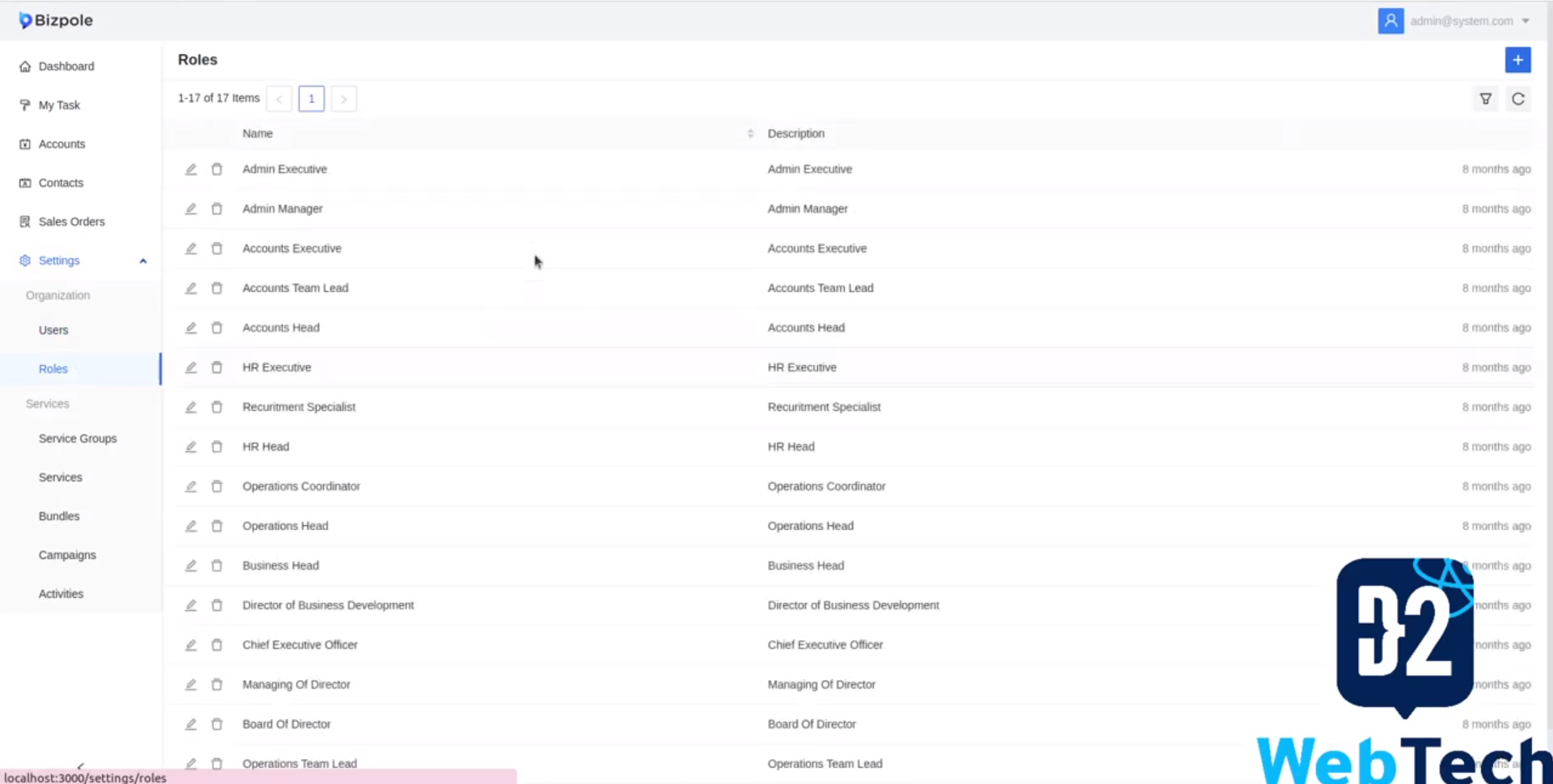This screenshot has height=784, width=1553.
Task: Delete the Operations Head role
Action: (x=217, y=526)
